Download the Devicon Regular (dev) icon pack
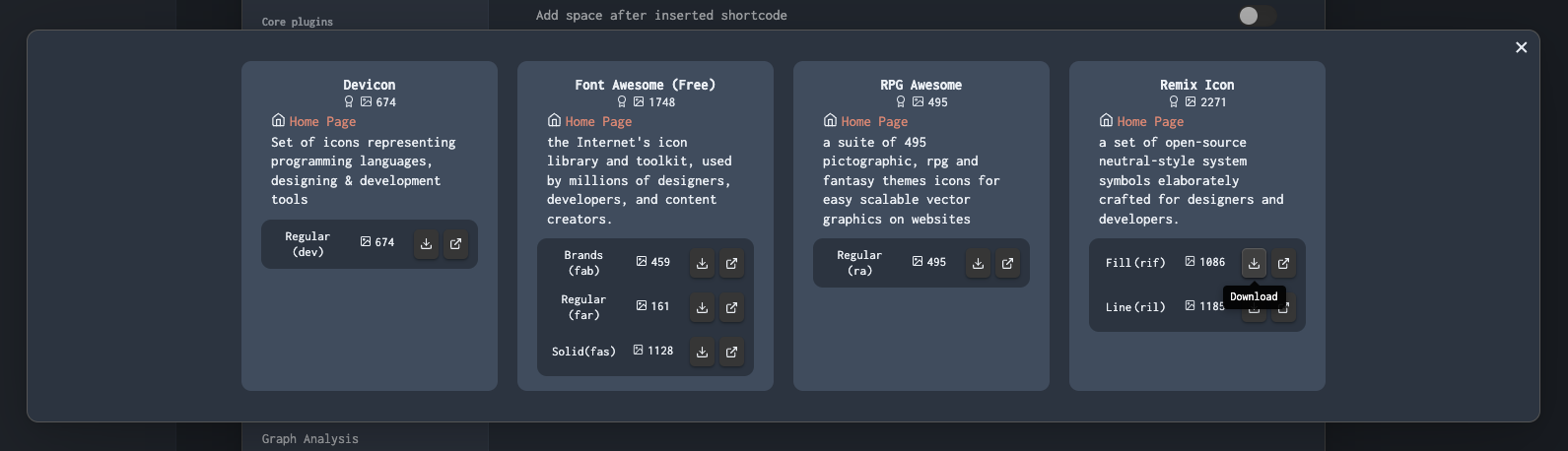Screen dimensions: 1568x451 point(426,244)
